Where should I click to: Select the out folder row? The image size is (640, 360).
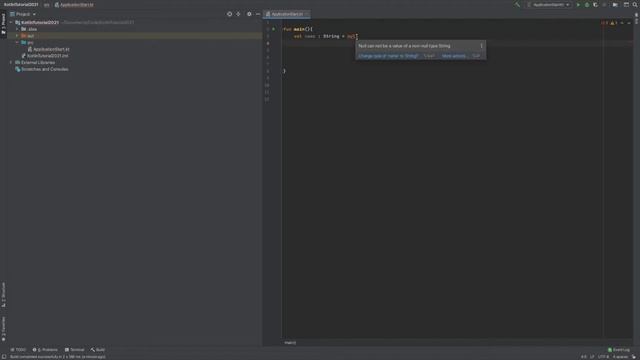[x=135, y=36]
